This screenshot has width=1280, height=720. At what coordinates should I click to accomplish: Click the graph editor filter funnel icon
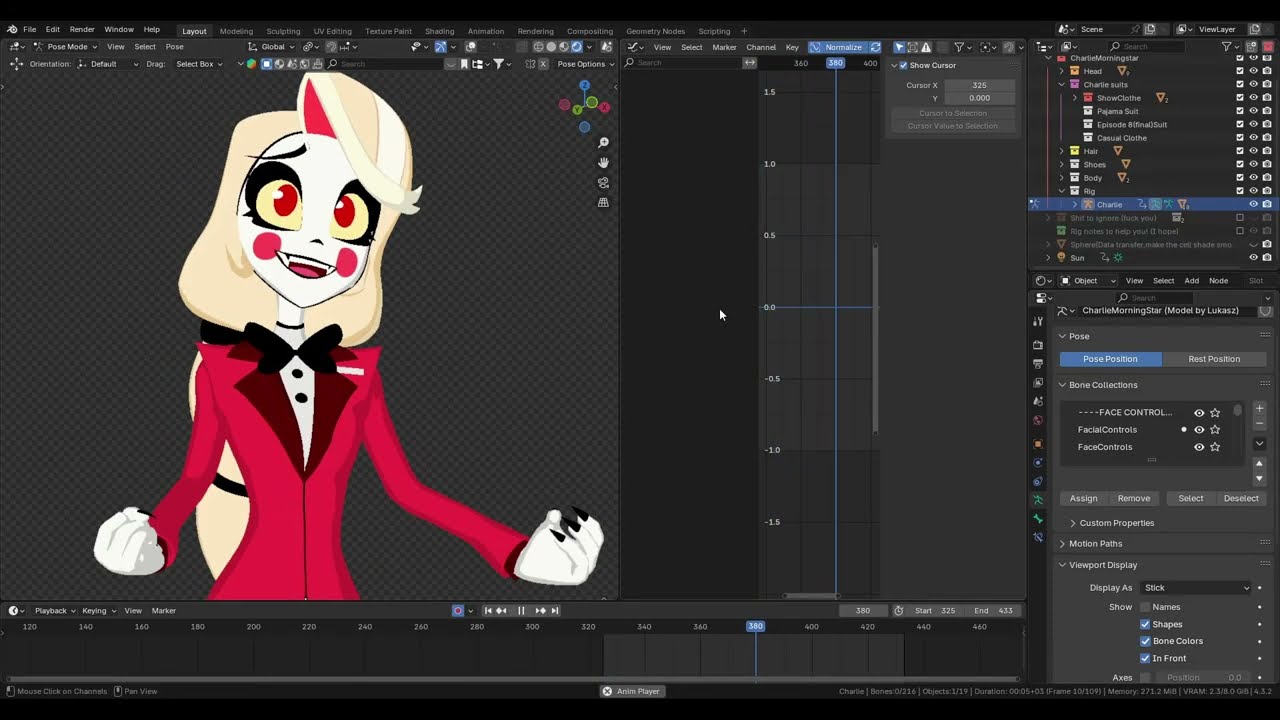click(x=958, y=47)
